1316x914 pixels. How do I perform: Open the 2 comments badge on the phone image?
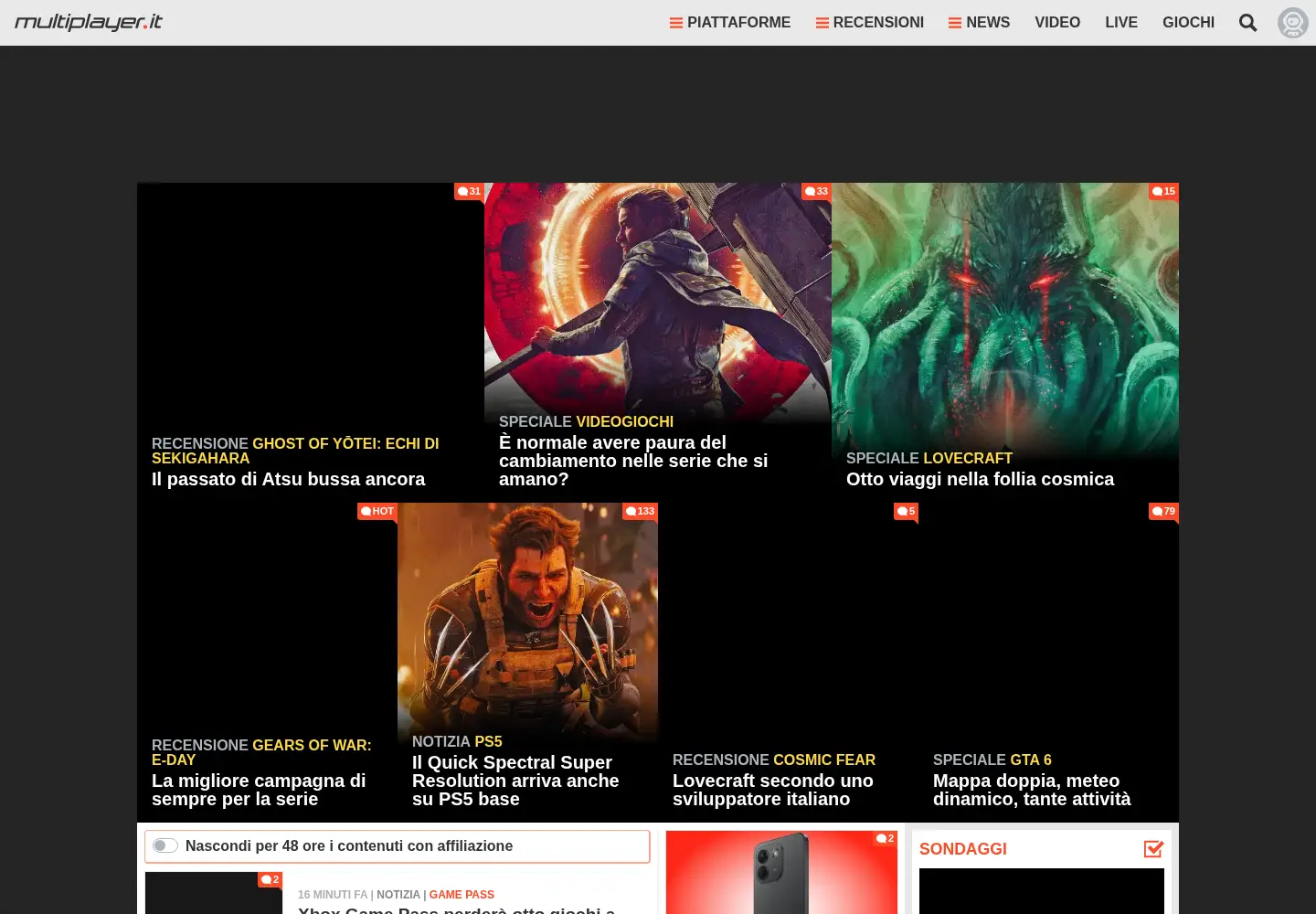coord(886,838)
